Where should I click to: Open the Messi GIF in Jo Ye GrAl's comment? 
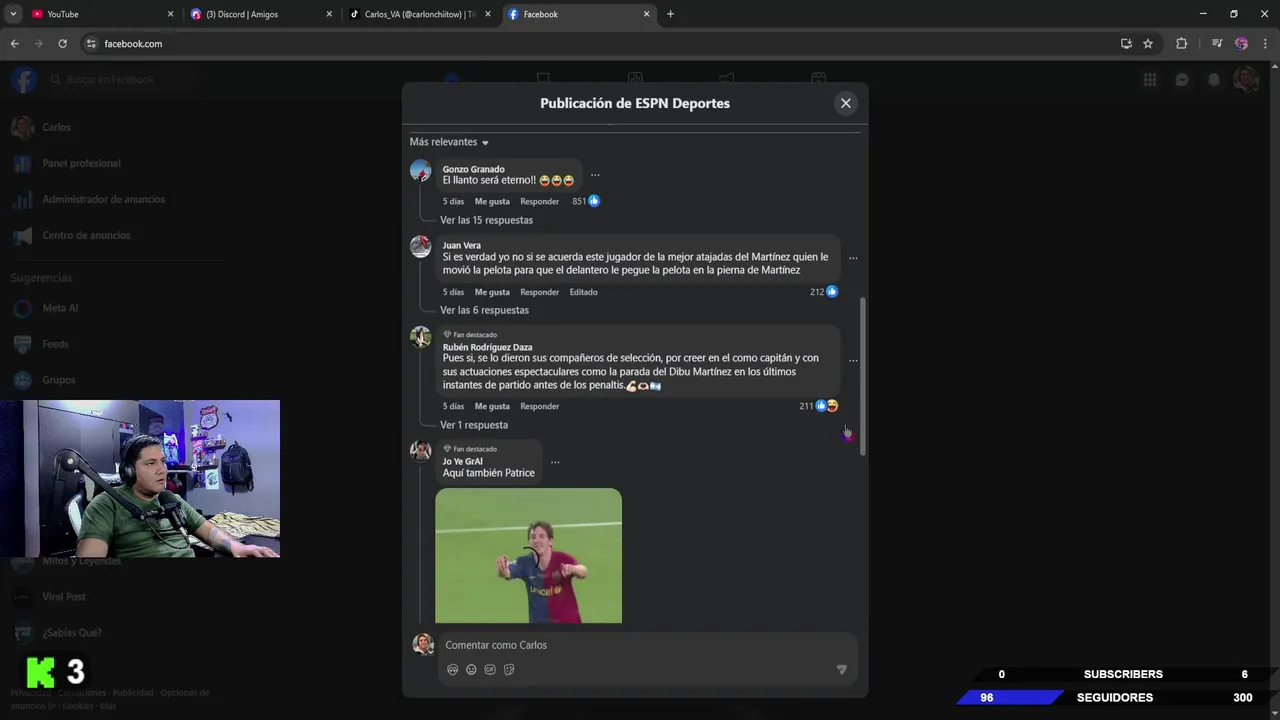[x=528, y=555]
